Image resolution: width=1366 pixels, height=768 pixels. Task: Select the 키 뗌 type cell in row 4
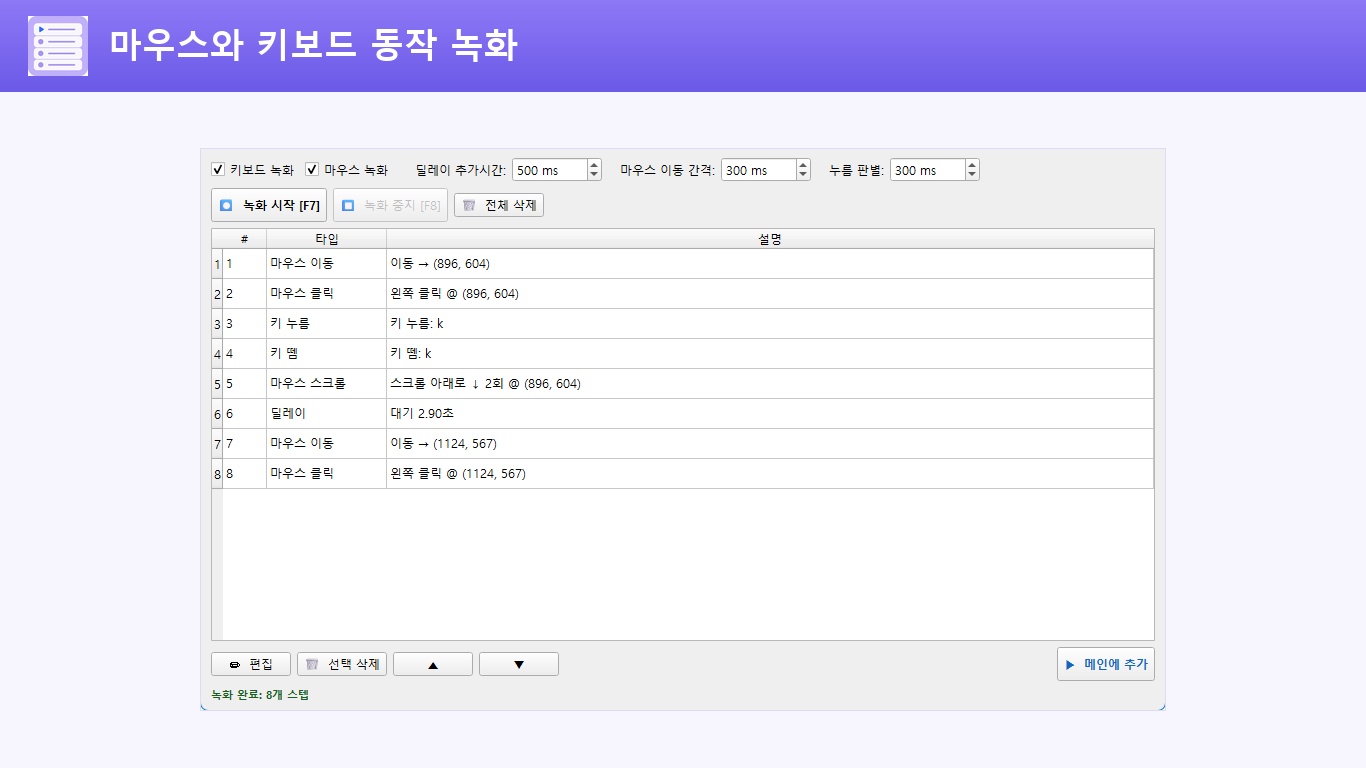326,354
